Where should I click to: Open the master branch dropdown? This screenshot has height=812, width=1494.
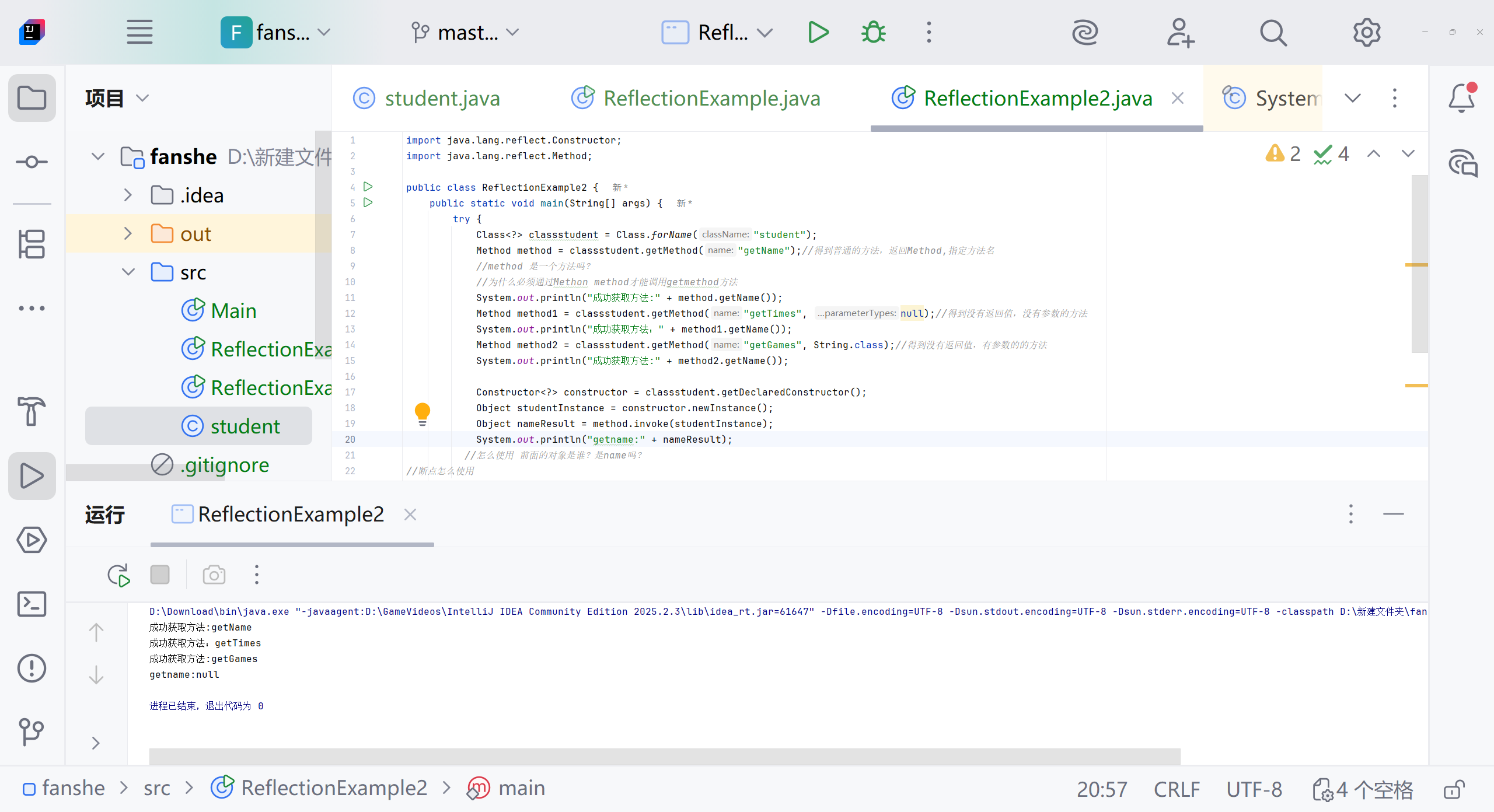coord(466,33)
